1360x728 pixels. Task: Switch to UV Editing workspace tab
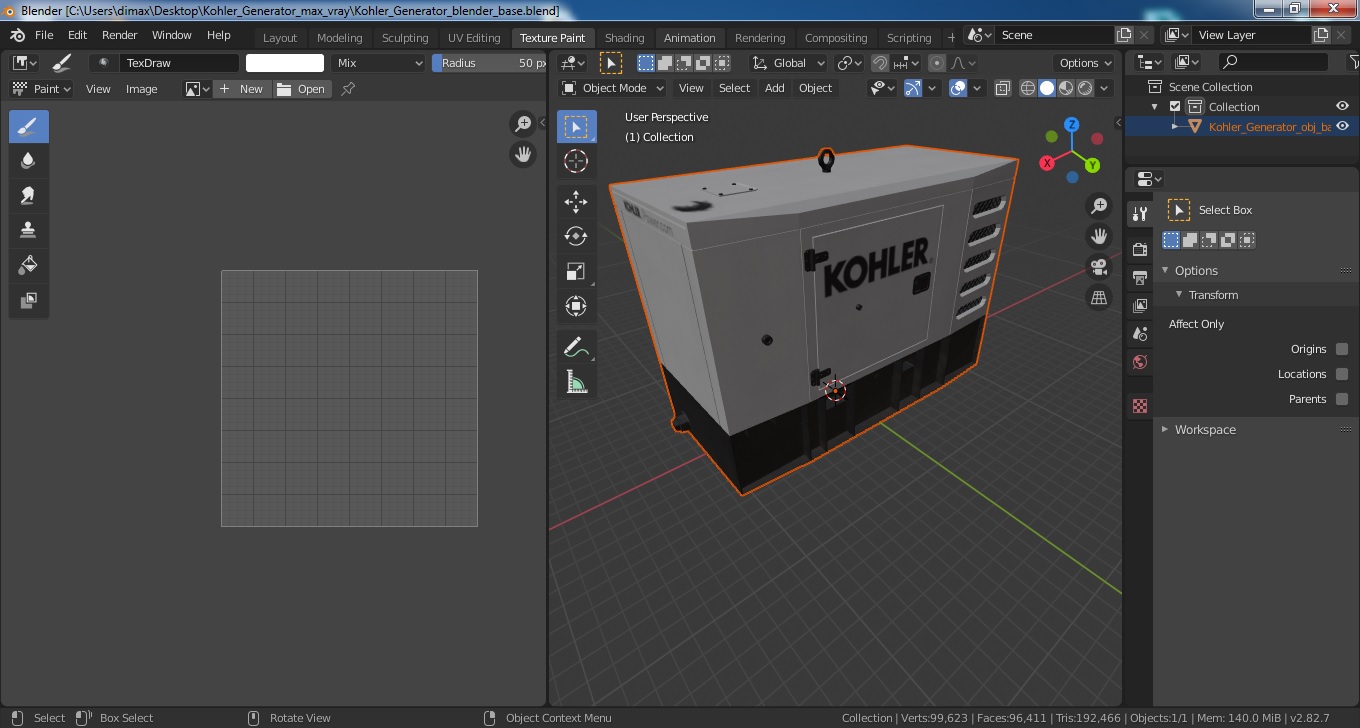click(474, 38)
